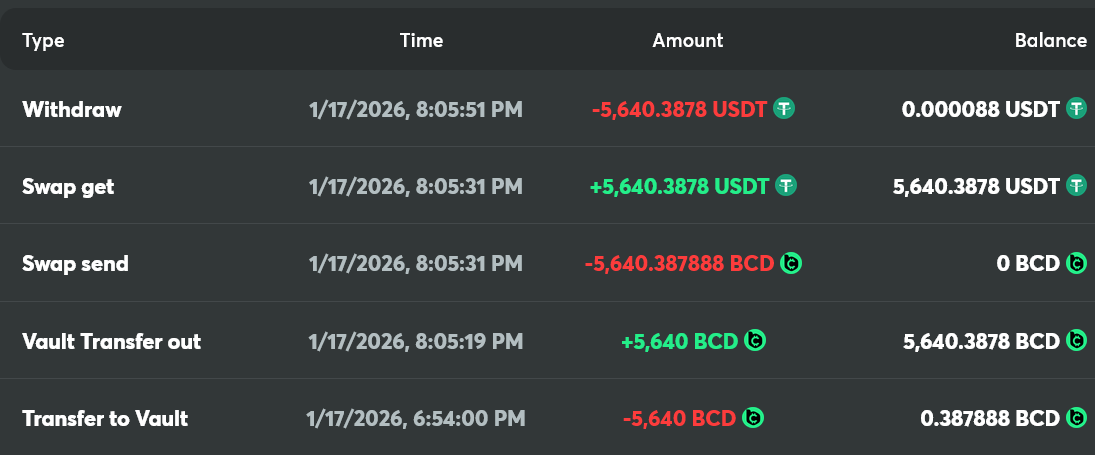Select the Swap send transaction label
Viewport: 1095px width, 455px height.
coord(75,264)
